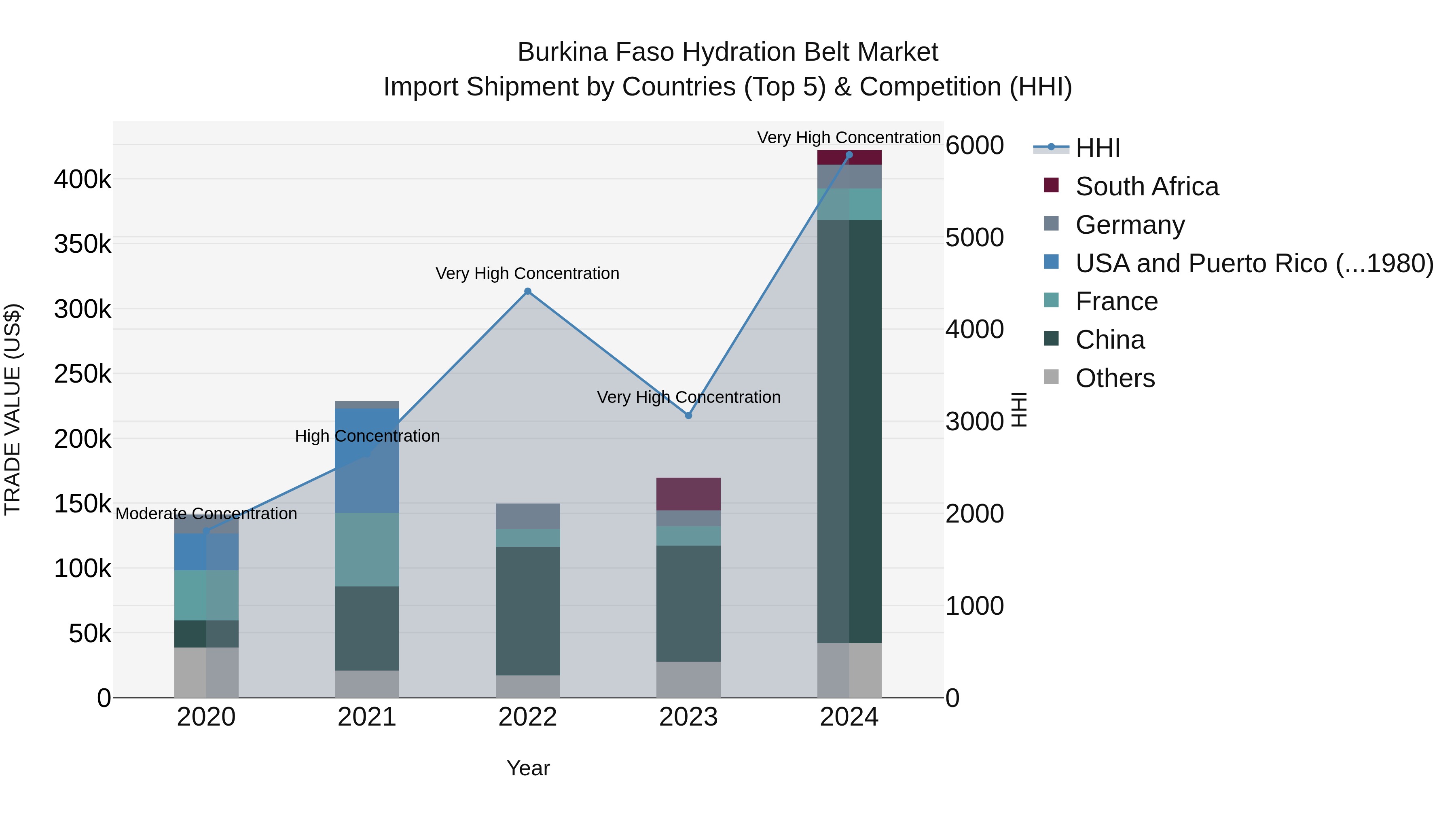Image resolution: width=1456 pixels, height=819 pixels.
Task: Click the South Africa maroon legend swatch
Action: [x=1051, y=185]
